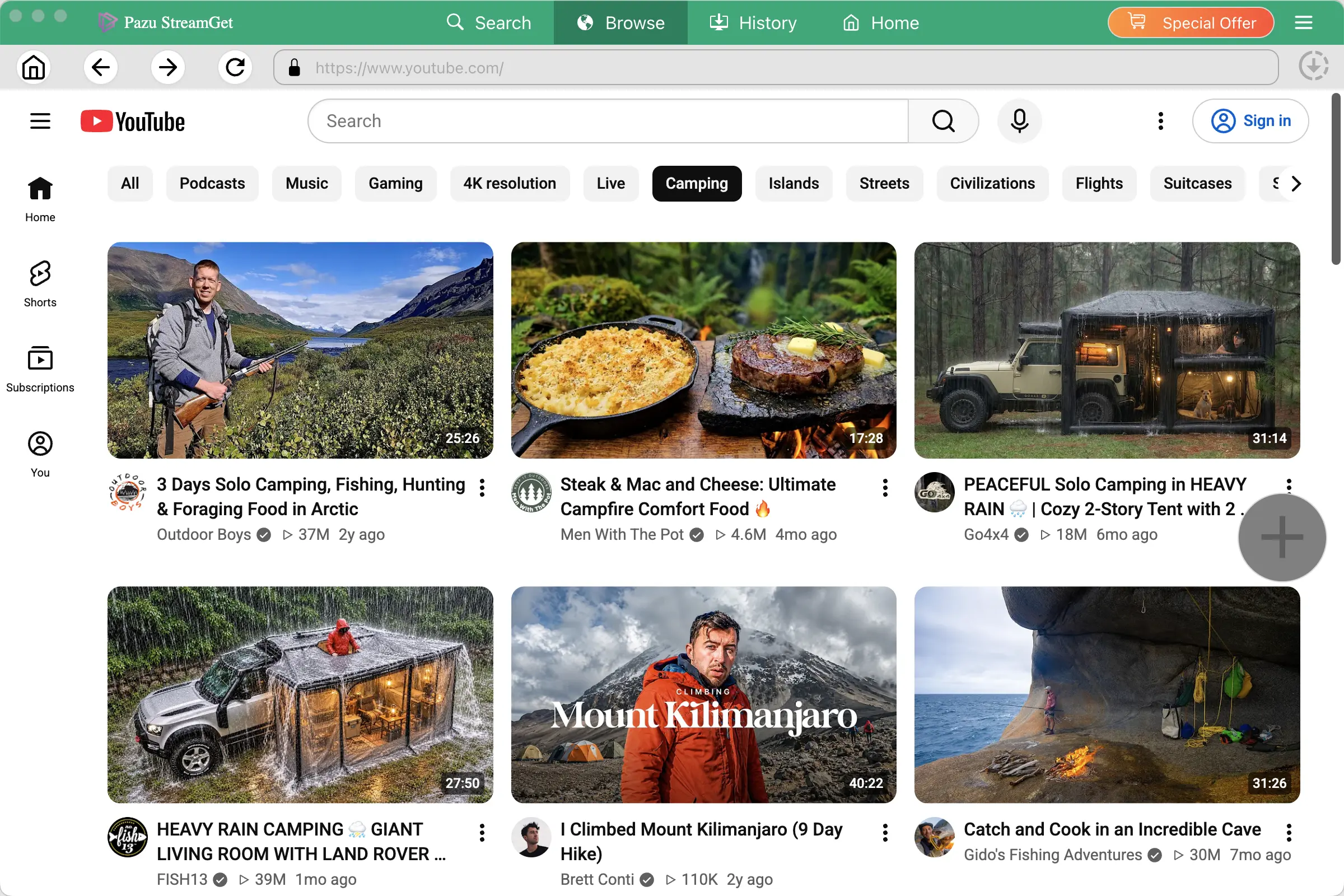Go back with the left arrow button
The height and width of the screenshot is (896, 1344).
tap(101, 67)
